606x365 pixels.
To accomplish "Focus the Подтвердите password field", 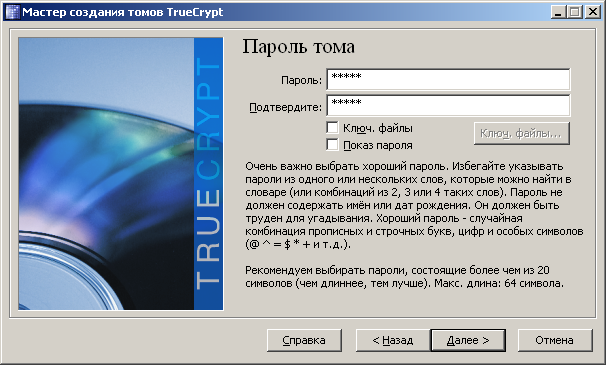I will [448, 105].
